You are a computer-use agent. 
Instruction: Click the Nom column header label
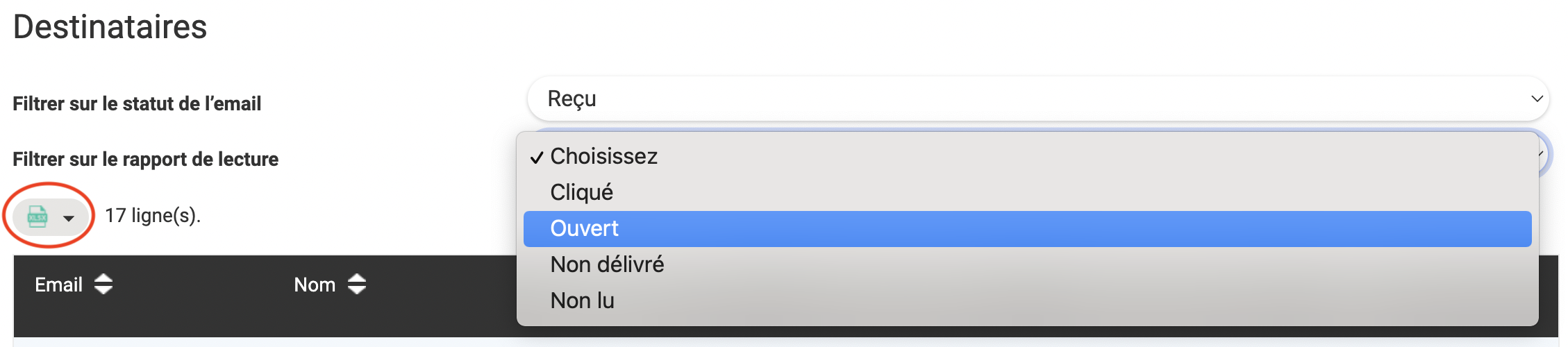[x=315, y=285]
